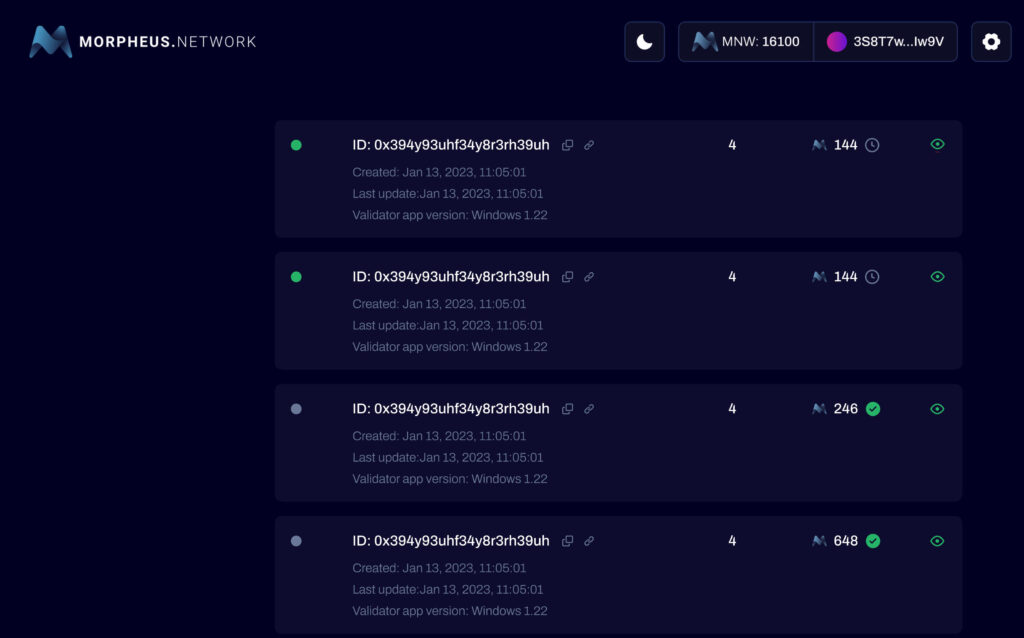Copy the first validator ID using the copy icon
Viewport: 1024px width, 638px height.
pos(567,145)
